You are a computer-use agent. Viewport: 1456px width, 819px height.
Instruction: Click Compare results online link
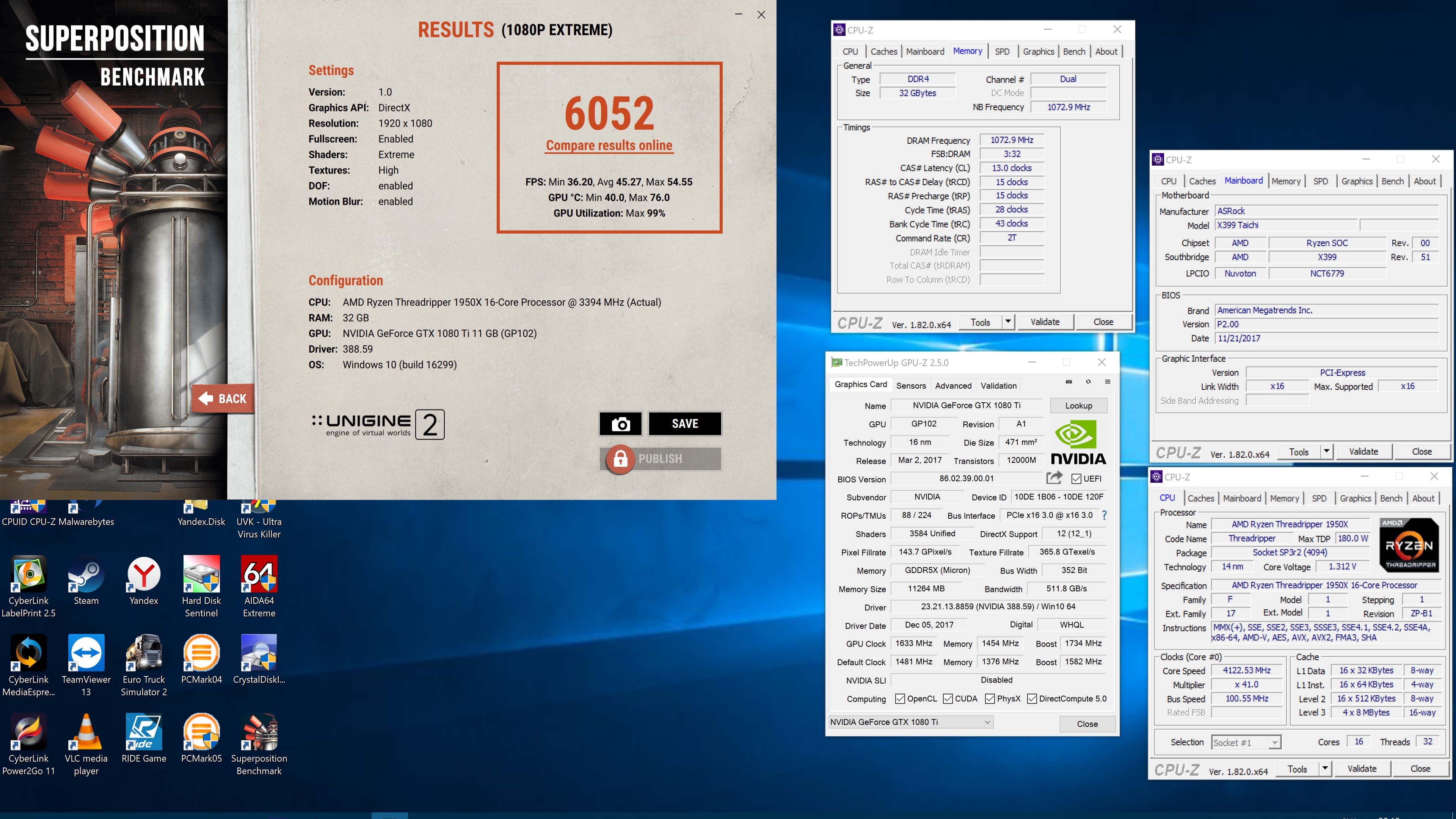(609, 146)
